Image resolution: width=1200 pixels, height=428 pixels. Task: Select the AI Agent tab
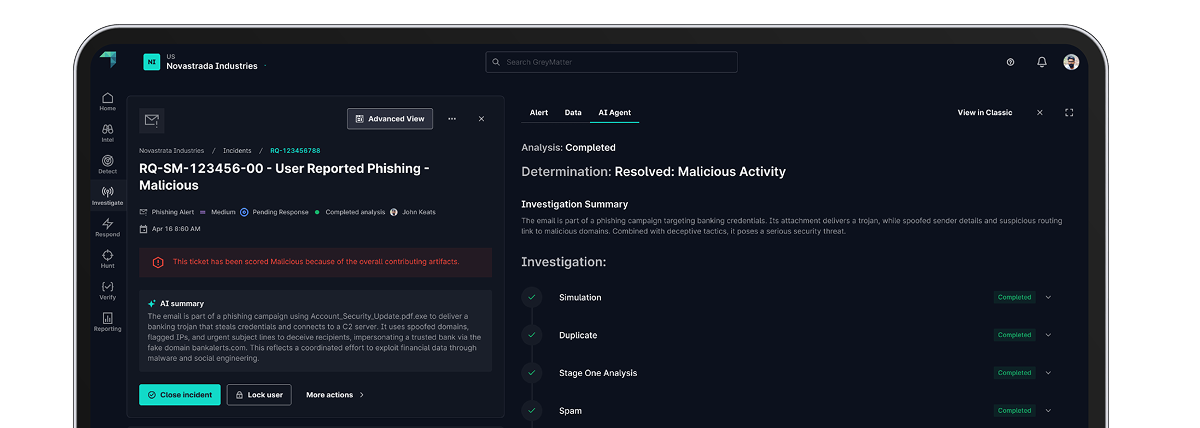pos(614,113)
